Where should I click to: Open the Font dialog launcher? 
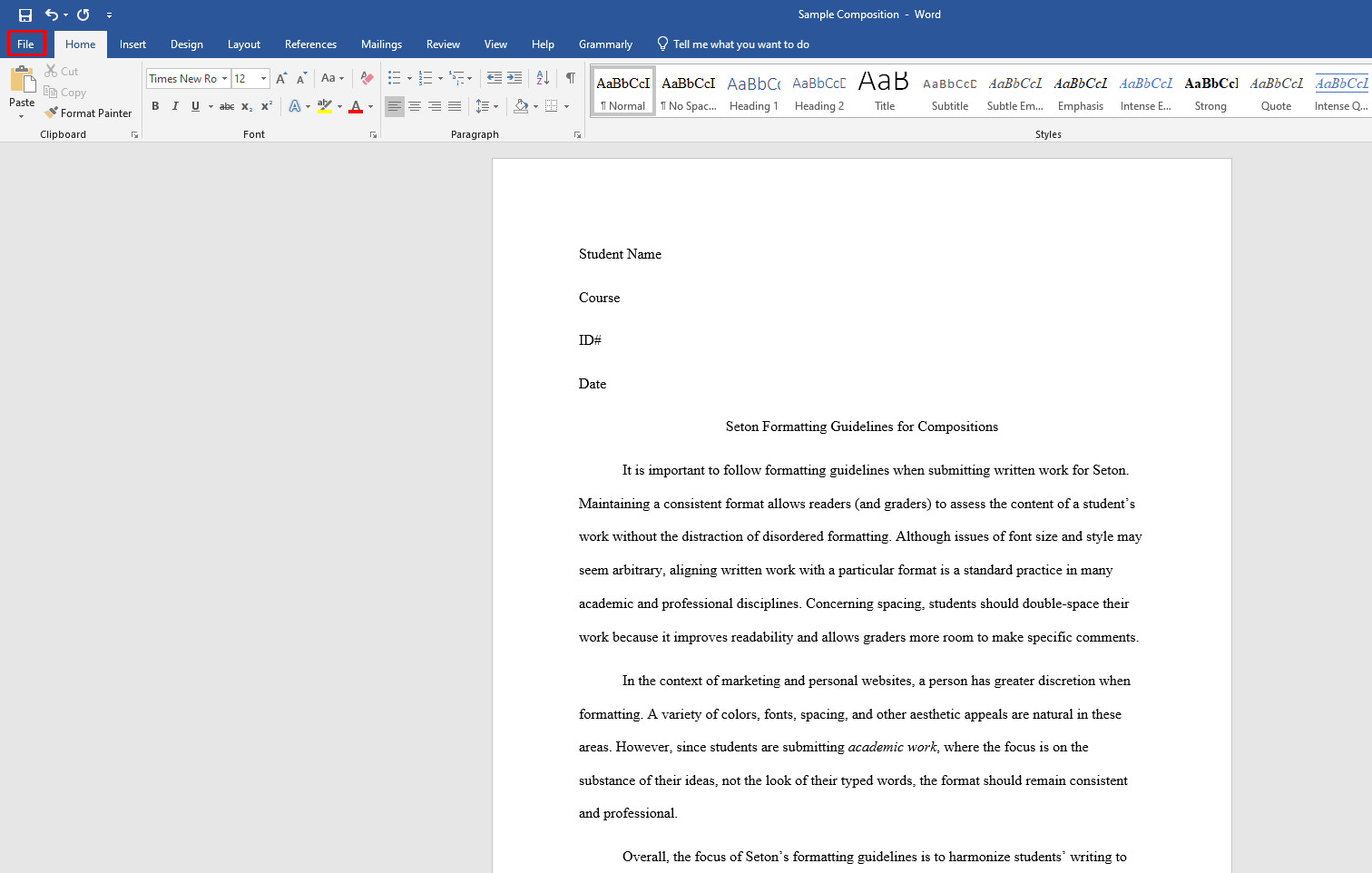point(373,133)
